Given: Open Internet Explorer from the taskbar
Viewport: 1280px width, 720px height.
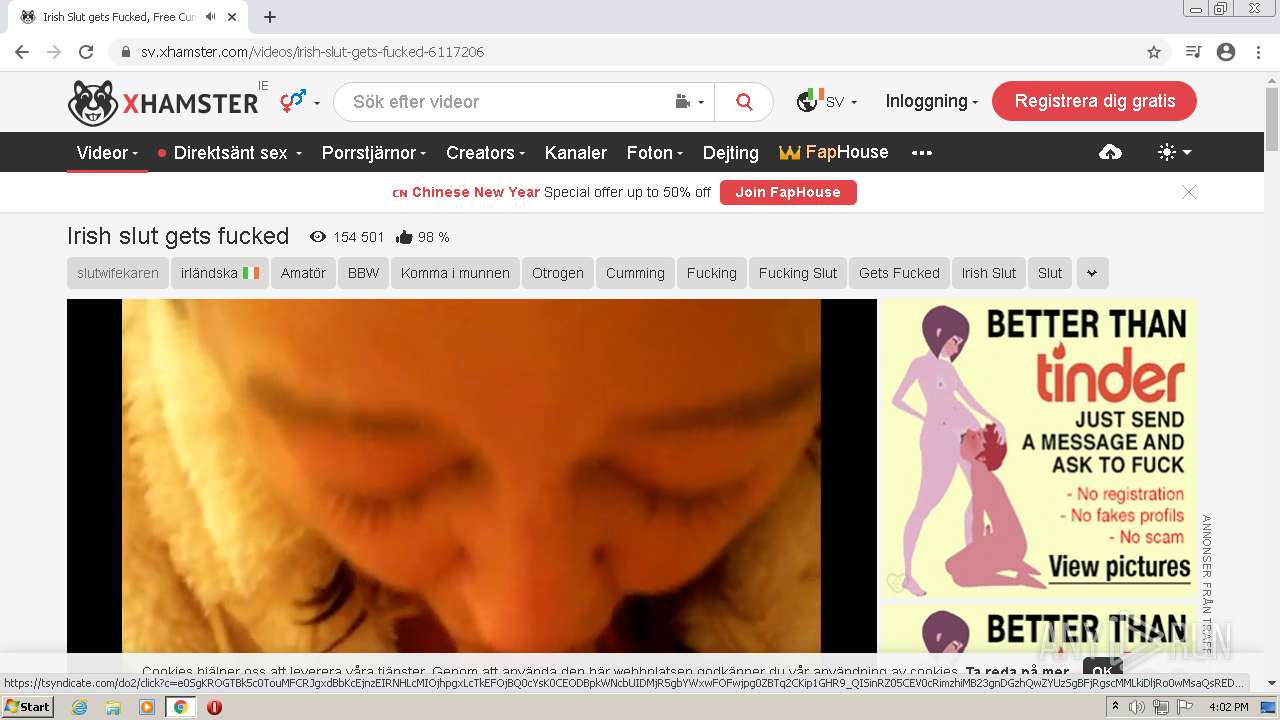Looking at the screenshot, I should coord(79,707).
